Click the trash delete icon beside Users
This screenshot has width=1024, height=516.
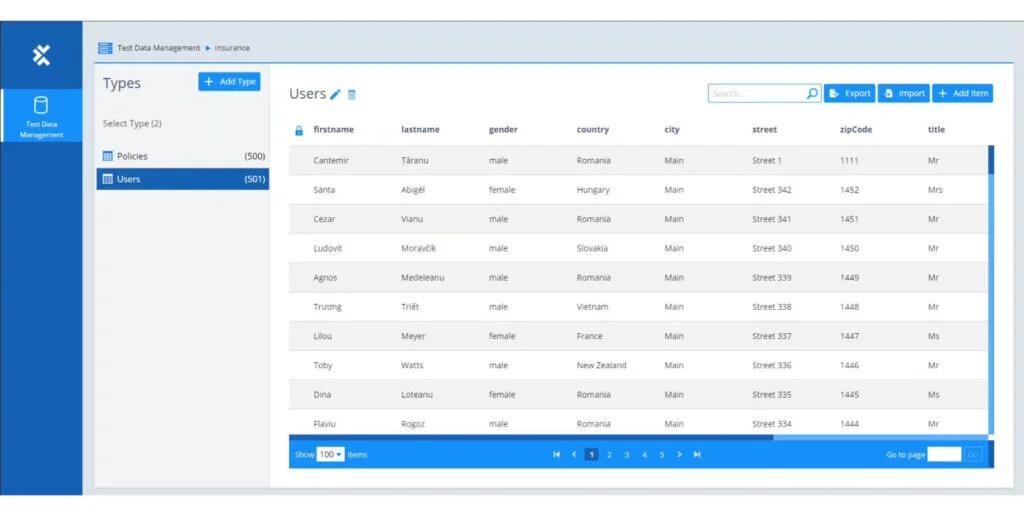[x=352, y=94]
